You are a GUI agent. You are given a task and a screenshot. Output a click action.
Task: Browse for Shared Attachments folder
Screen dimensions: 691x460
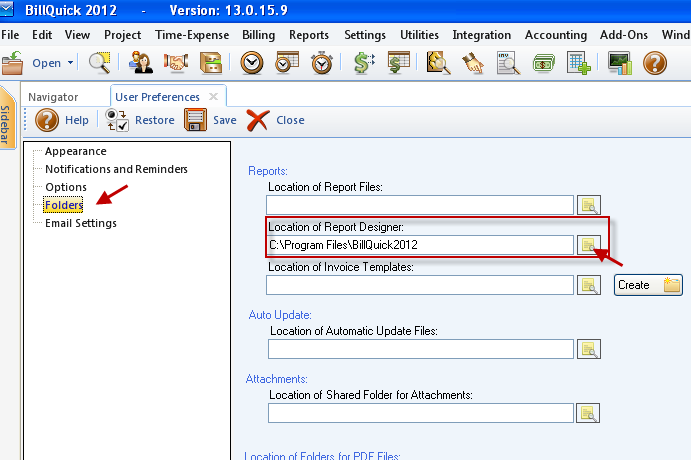coord(589,413)
